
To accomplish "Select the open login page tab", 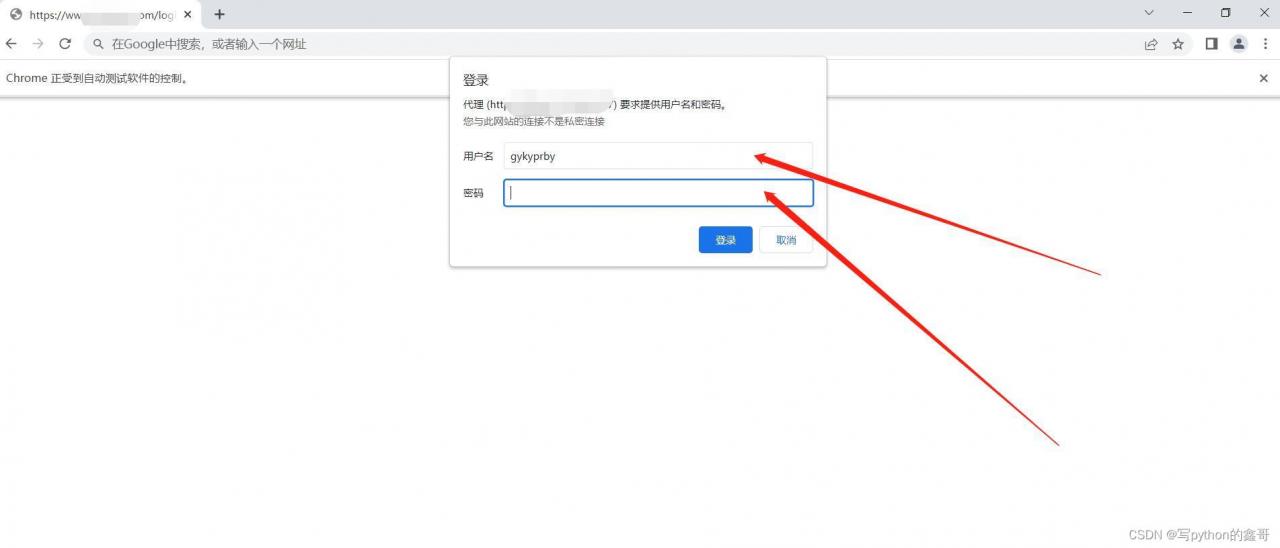I will pos(100,15).
